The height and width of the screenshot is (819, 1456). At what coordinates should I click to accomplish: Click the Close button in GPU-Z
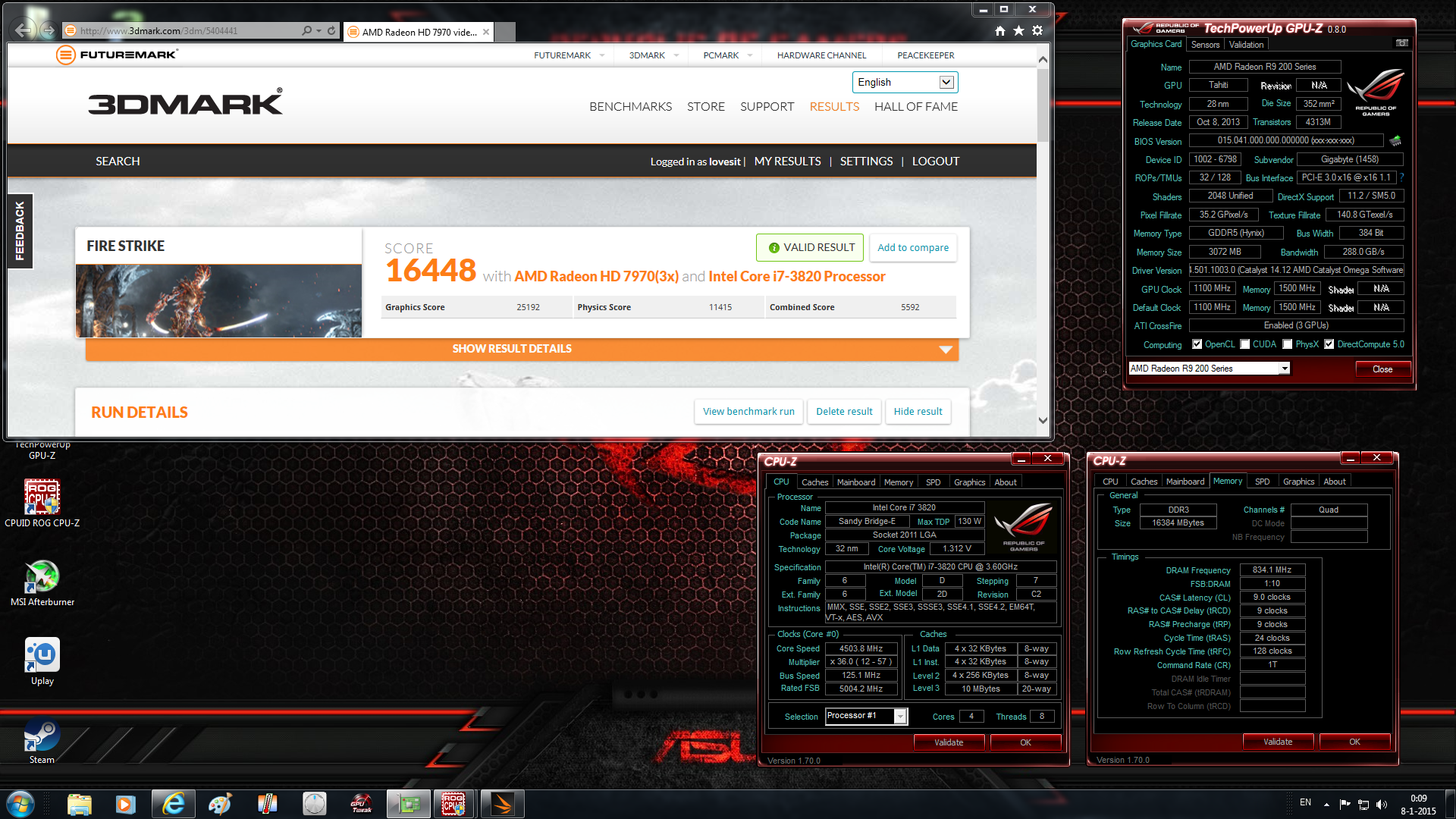pos(1382,369)
